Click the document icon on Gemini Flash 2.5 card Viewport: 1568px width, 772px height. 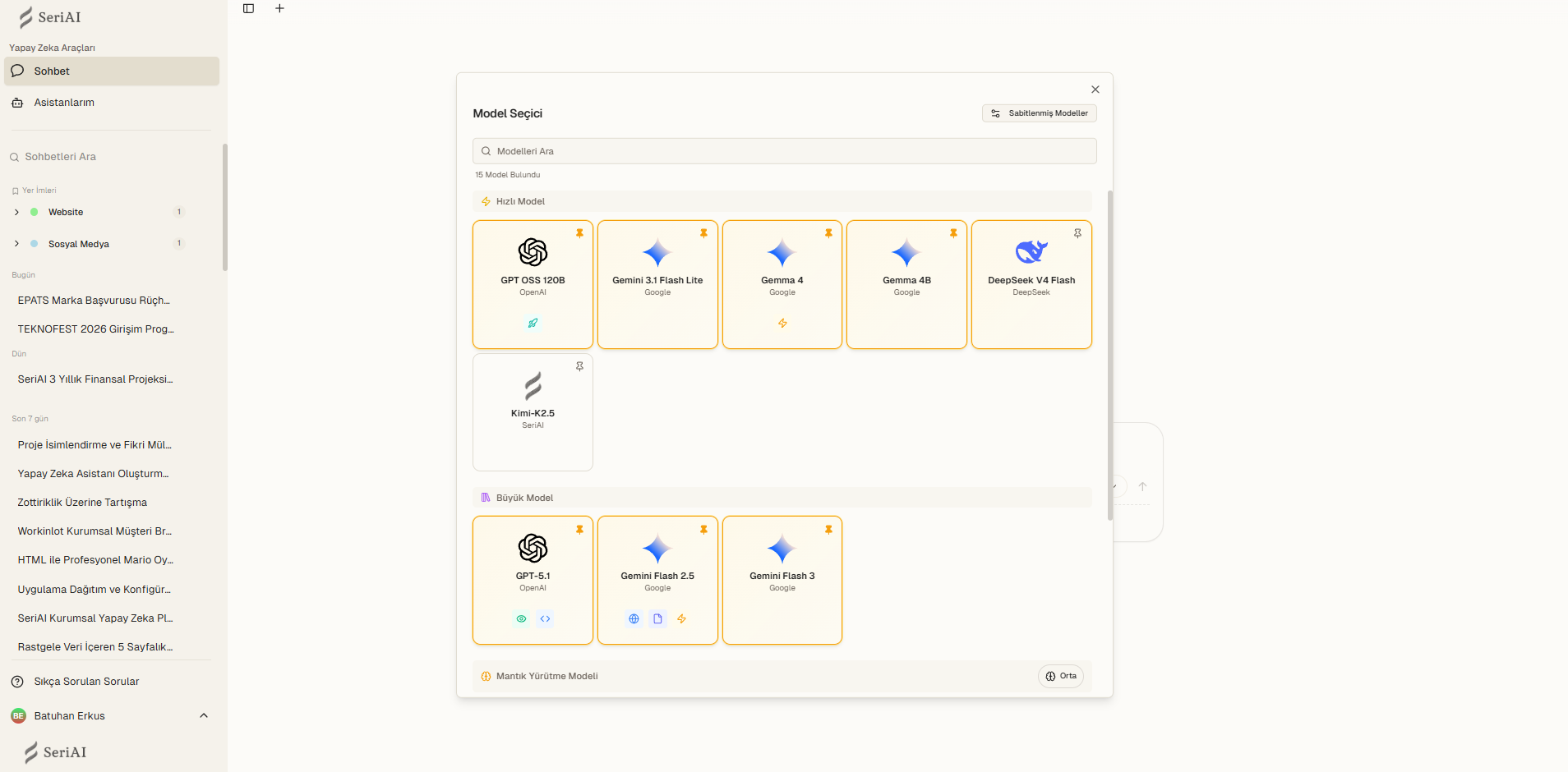pyautogui.click(x=657, y=618)
